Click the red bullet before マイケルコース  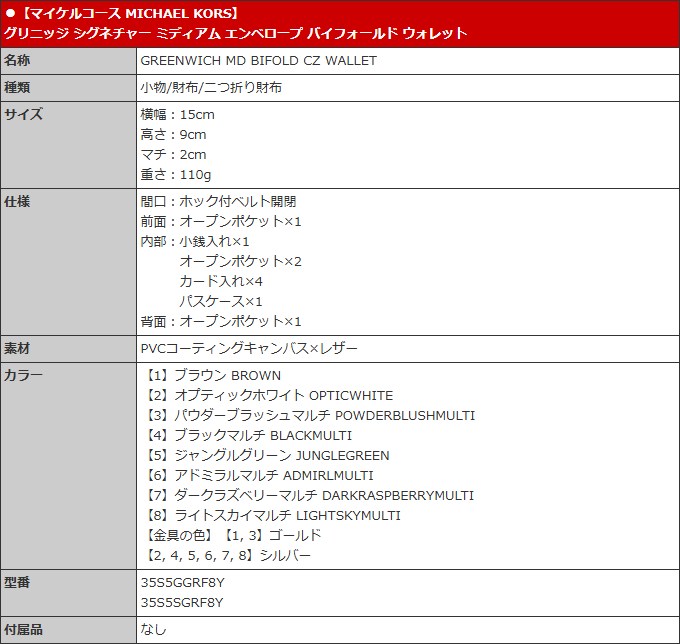coord(10,13)
